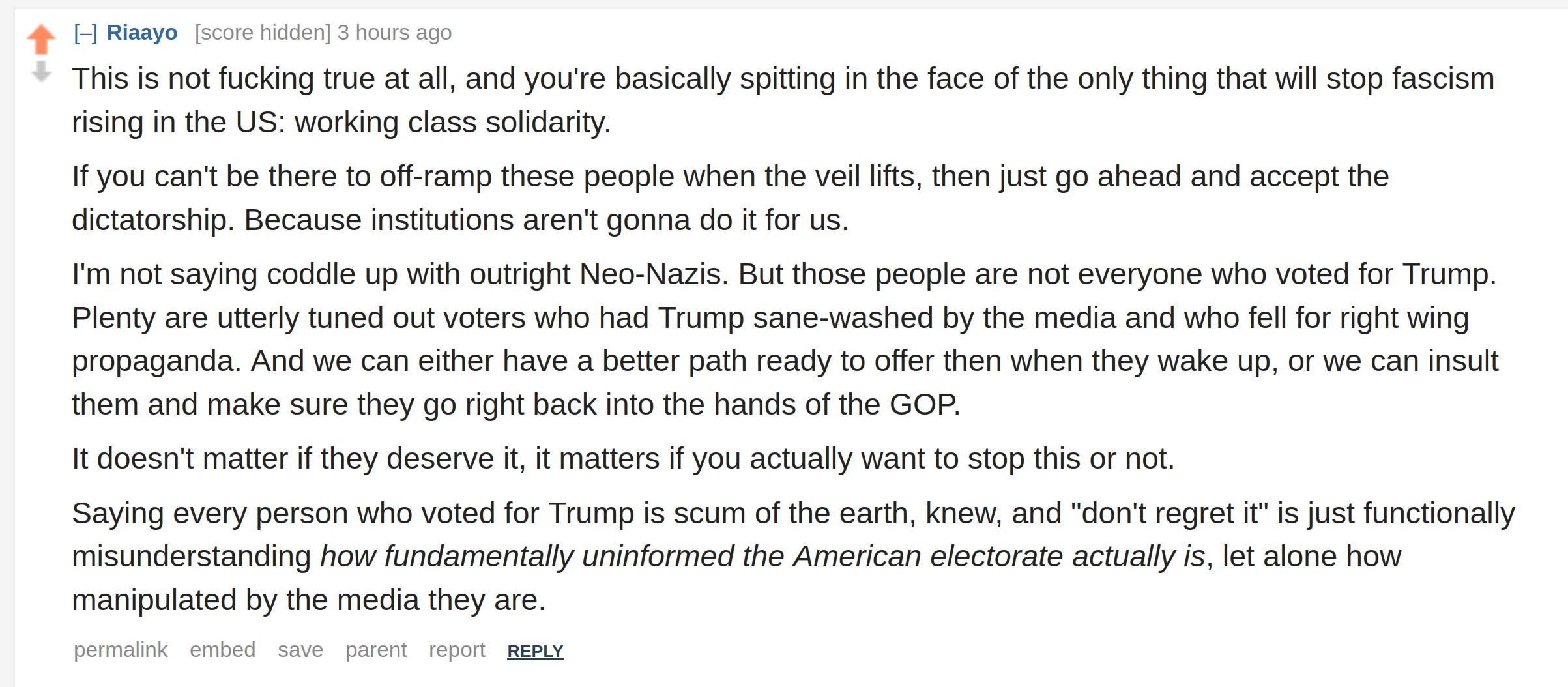
Task: Select the embed option under the comment
Action: point(222,650)
